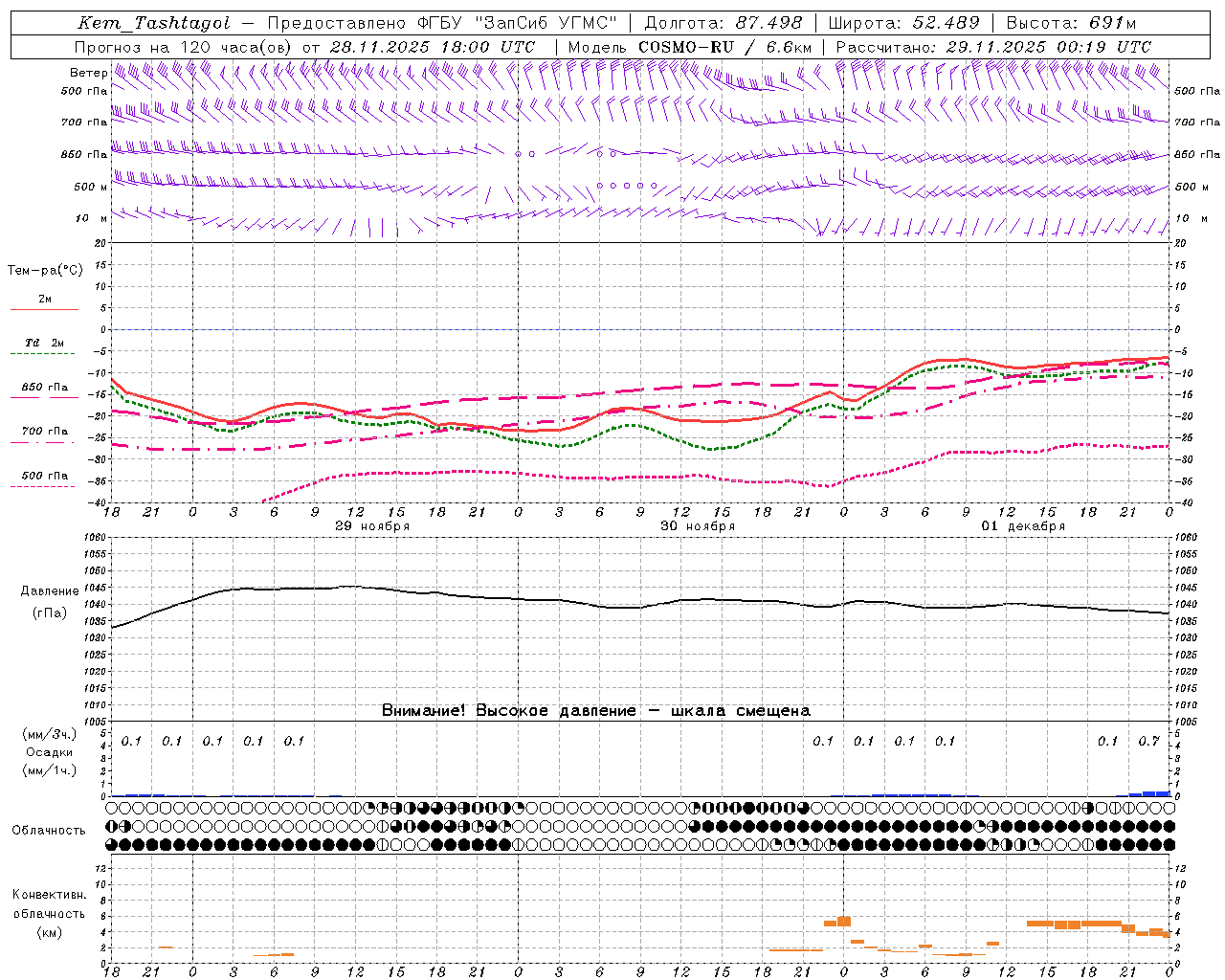Click the Давление pressure panel label
The width and height of the screenshot is (1225, 980).
point(49,591)
